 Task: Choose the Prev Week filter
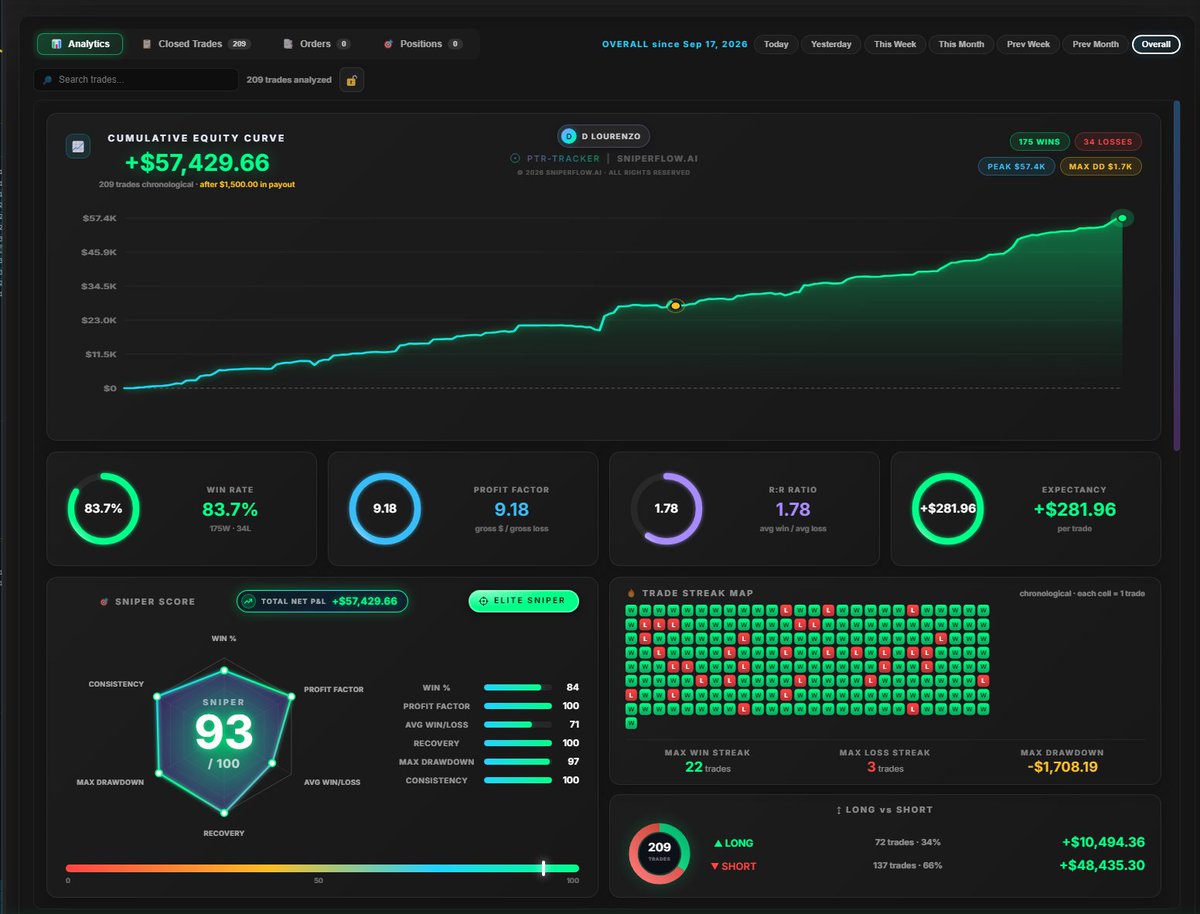pos(1028,44)
